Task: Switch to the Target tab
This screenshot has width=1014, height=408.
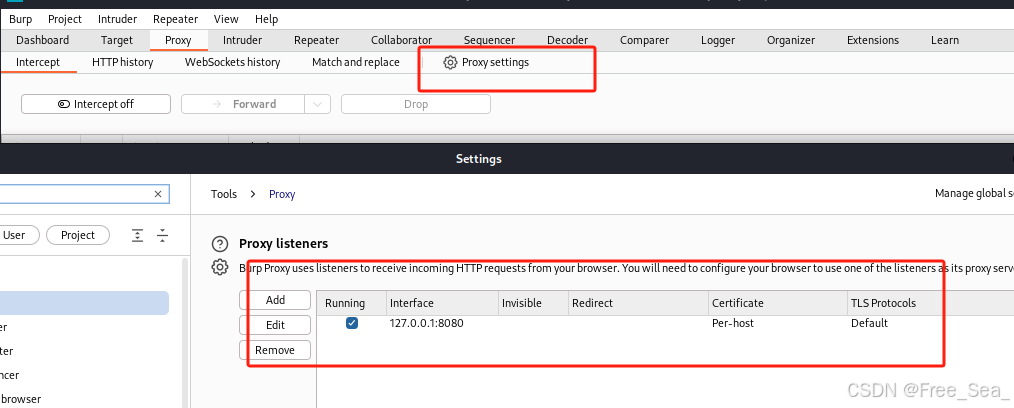Action: (x=117, y=40)
